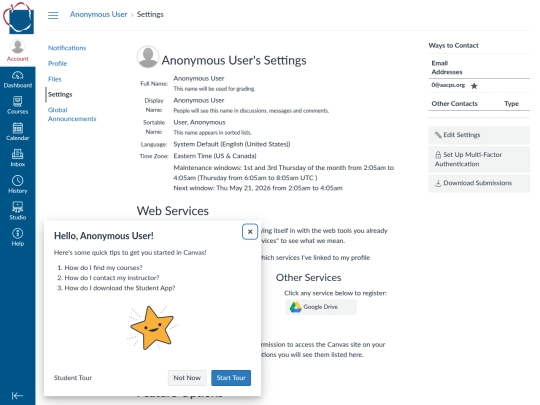Click the Google Drive service button
Image resolution: width=540 pixels, height=405 pixels.
click(321, 307)
